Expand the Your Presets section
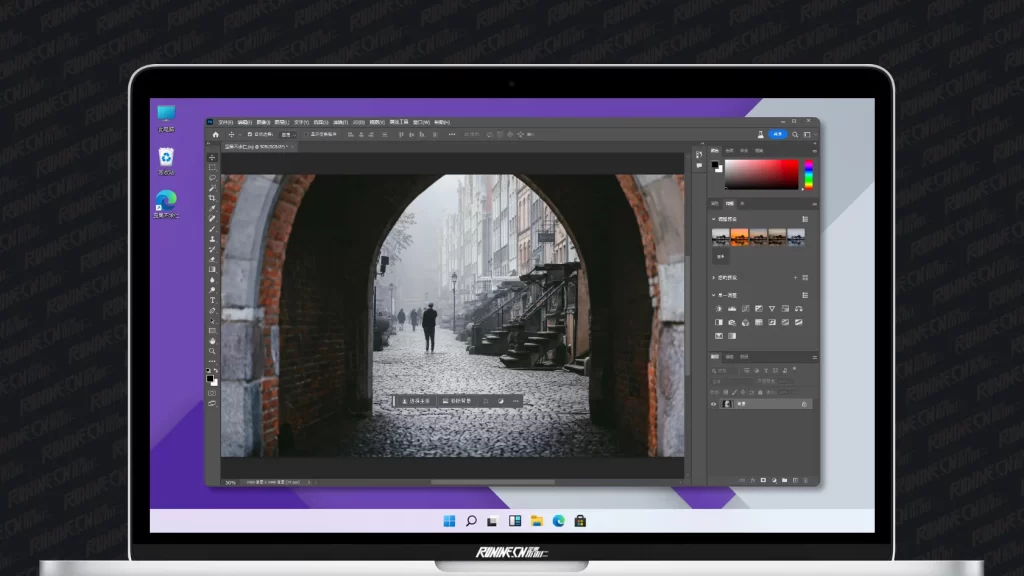This screenshot has height=576, width=1024. pos(713,277)
